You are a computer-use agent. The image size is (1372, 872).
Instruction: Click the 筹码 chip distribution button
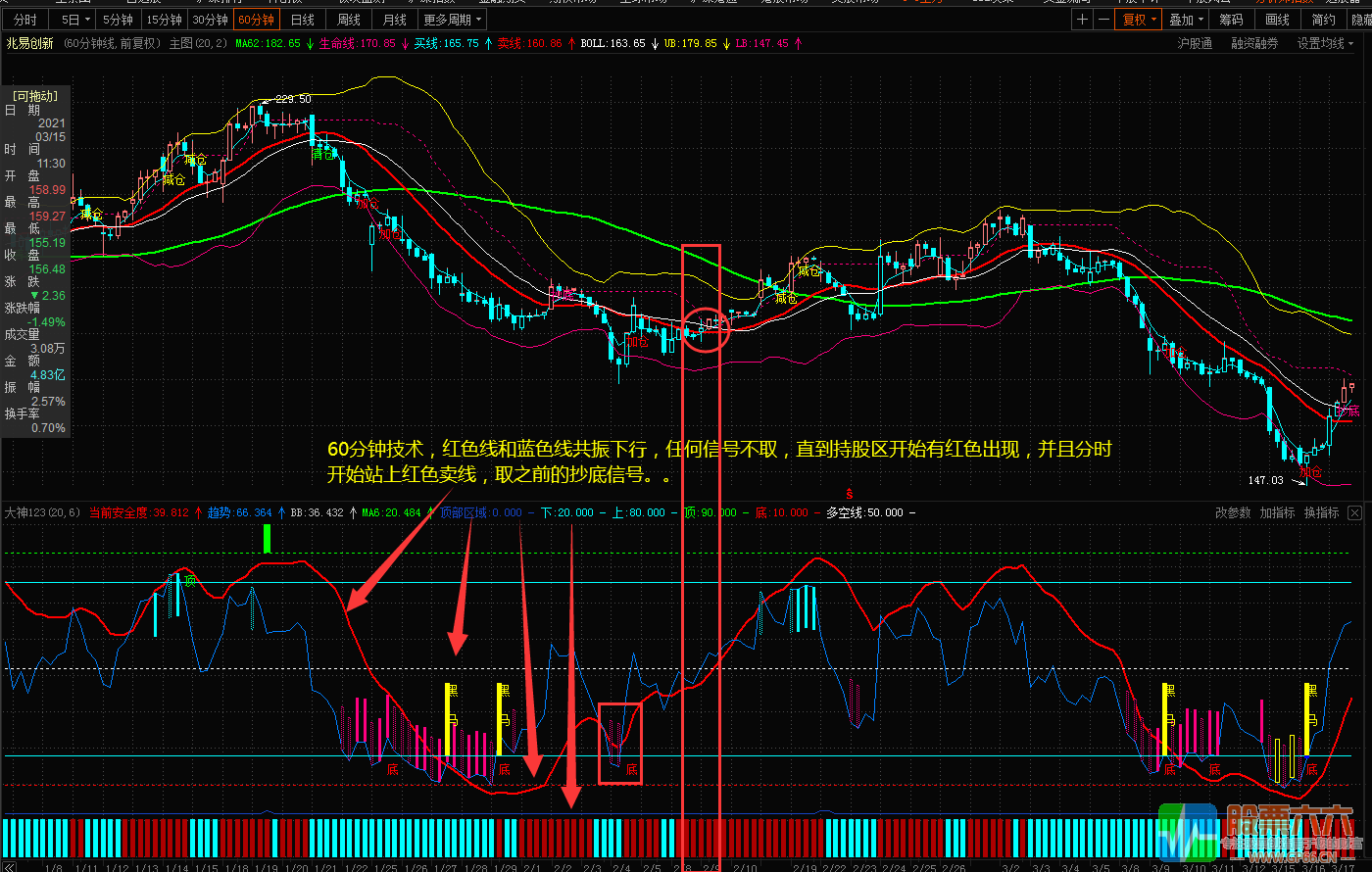[x=1231, y=20]
